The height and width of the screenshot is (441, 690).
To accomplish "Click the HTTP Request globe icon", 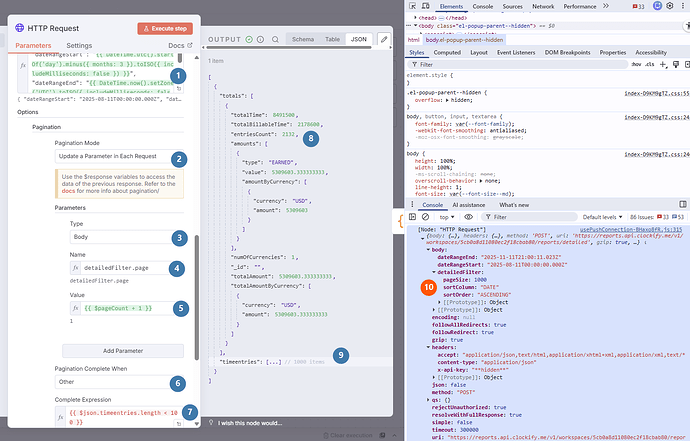I will point(17,28).
